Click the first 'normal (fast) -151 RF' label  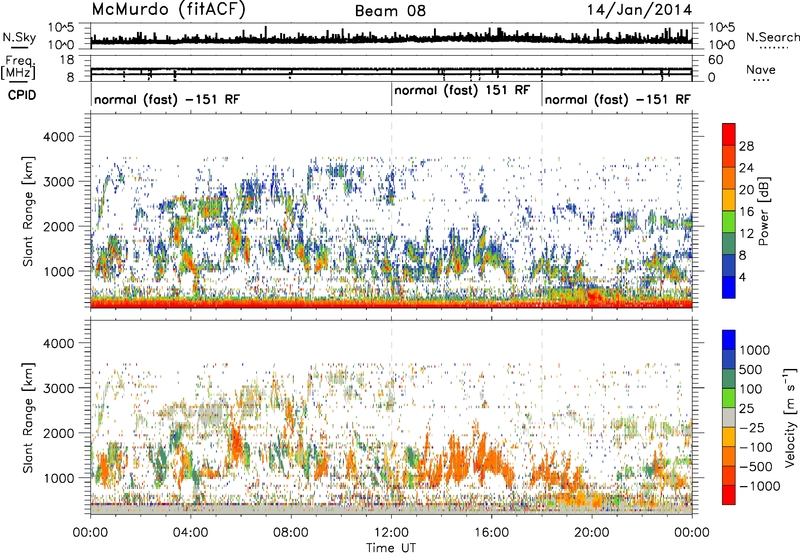[x=167, y=99]
